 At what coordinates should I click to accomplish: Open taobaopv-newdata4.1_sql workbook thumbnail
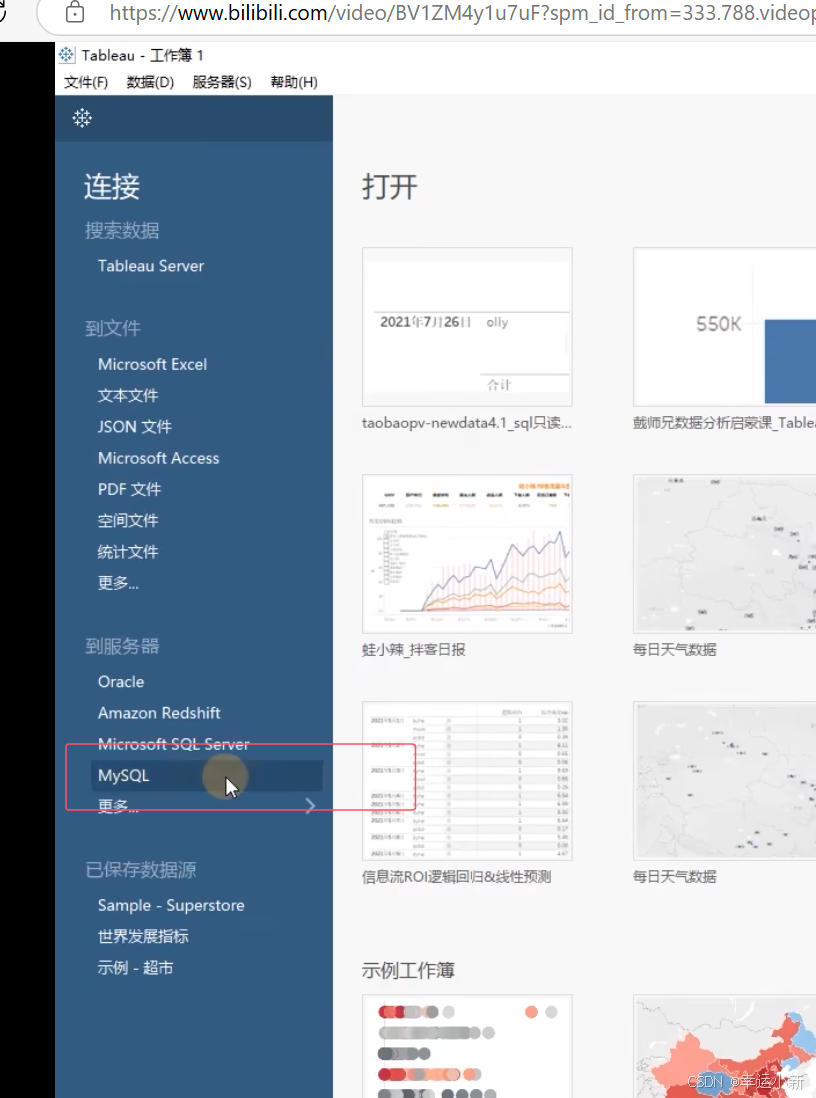pyautogui.click(x=467, y=327)
